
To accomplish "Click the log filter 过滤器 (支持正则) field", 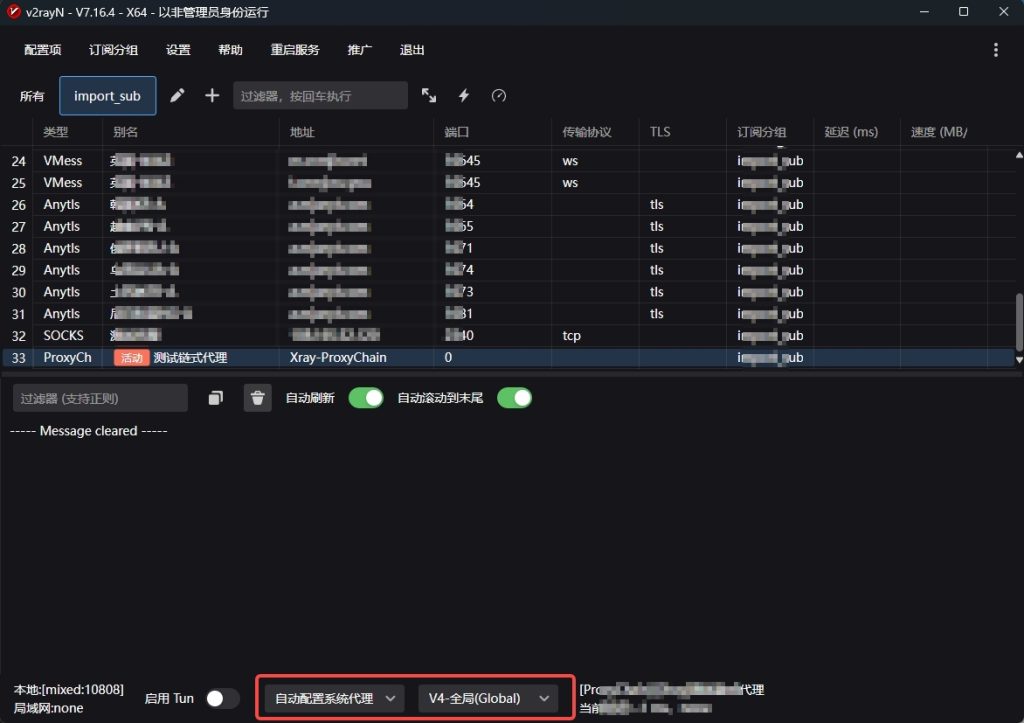I will pos(100,398).
